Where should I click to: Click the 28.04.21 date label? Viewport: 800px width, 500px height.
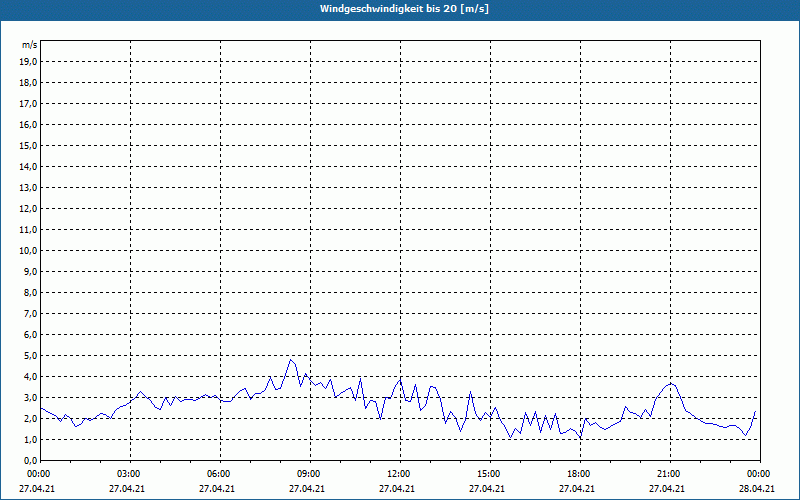coord(757,489)
